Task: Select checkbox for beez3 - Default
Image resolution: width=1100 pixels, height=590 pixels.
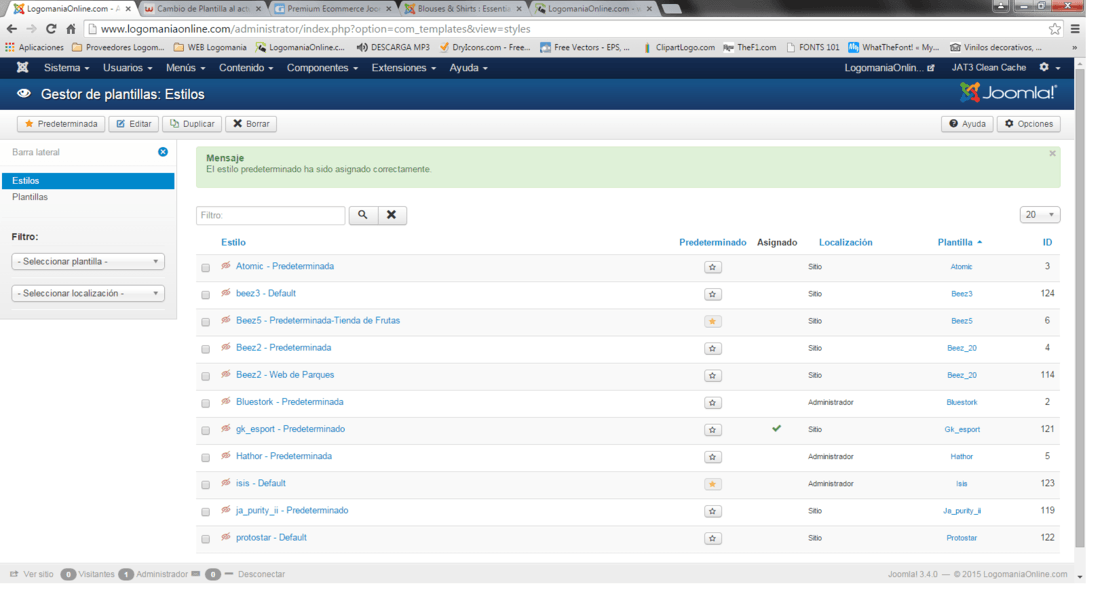Action: coord(206,295)
